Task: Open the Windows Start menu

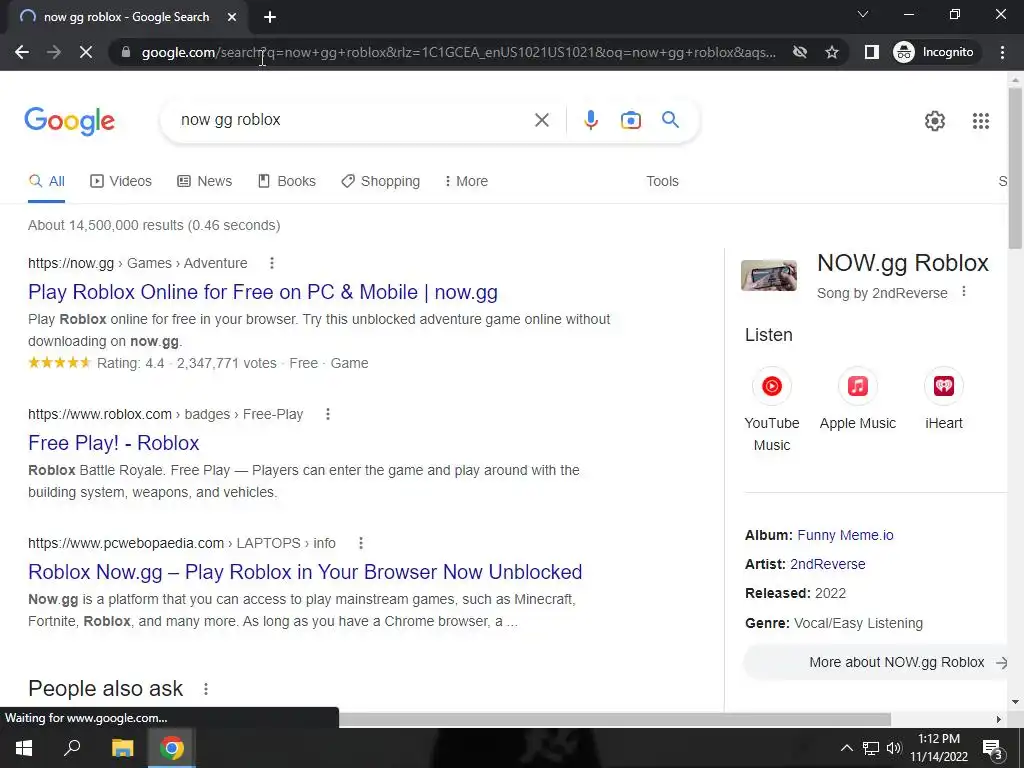Action: click(24, 748)
